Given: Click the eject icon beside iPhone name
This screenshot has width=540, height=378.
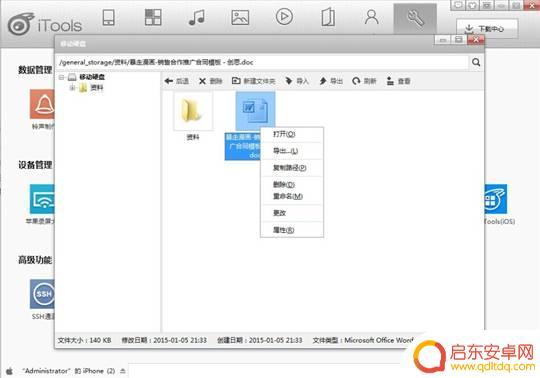Looking at the screenshot, I should coord(123,371).
